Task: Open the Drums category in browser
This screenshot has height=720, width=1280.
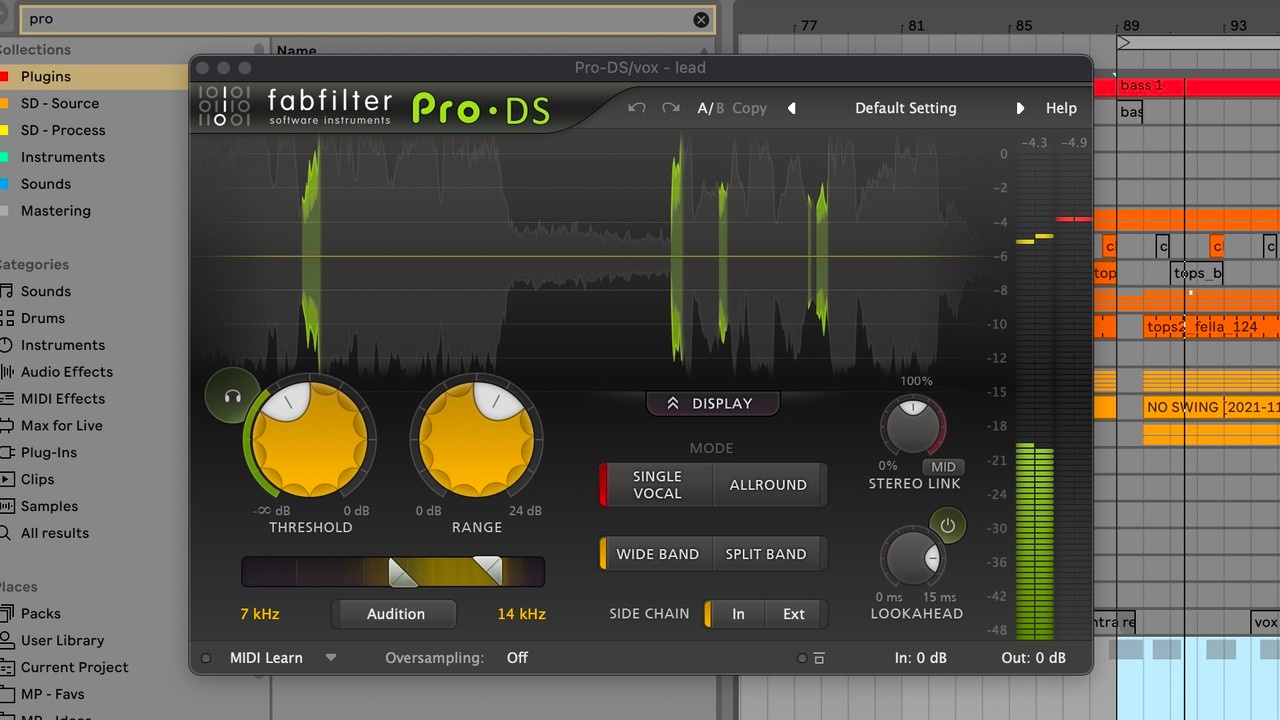Action: pyautogui.click(x=43, y=318)
